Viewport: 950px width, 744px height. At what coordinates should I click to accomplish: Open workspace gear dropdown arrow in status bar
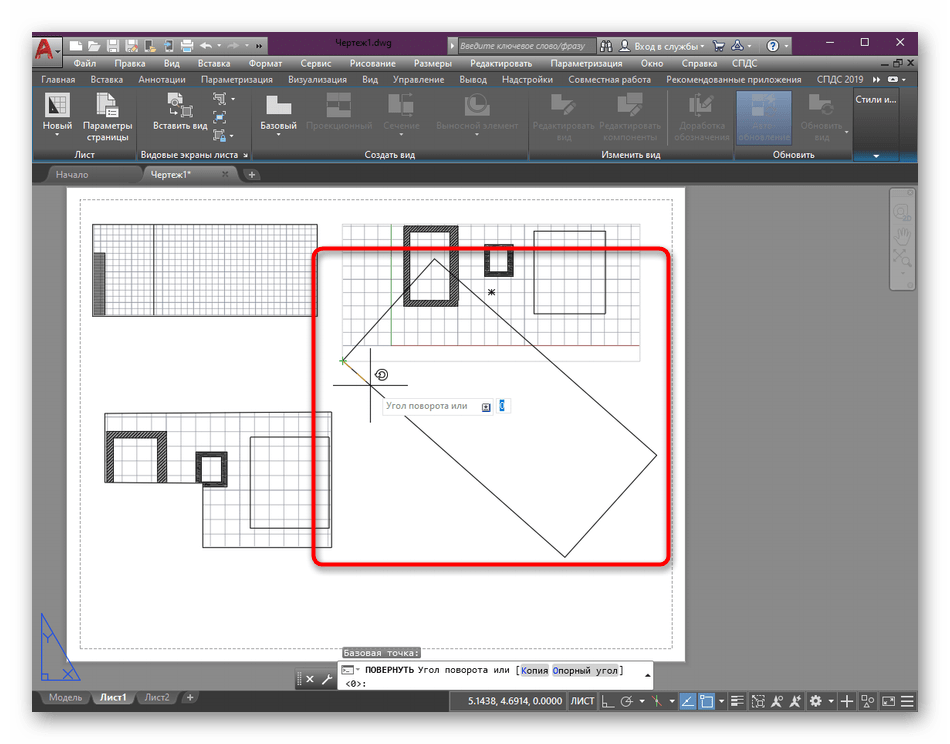[x=831, y=701]
